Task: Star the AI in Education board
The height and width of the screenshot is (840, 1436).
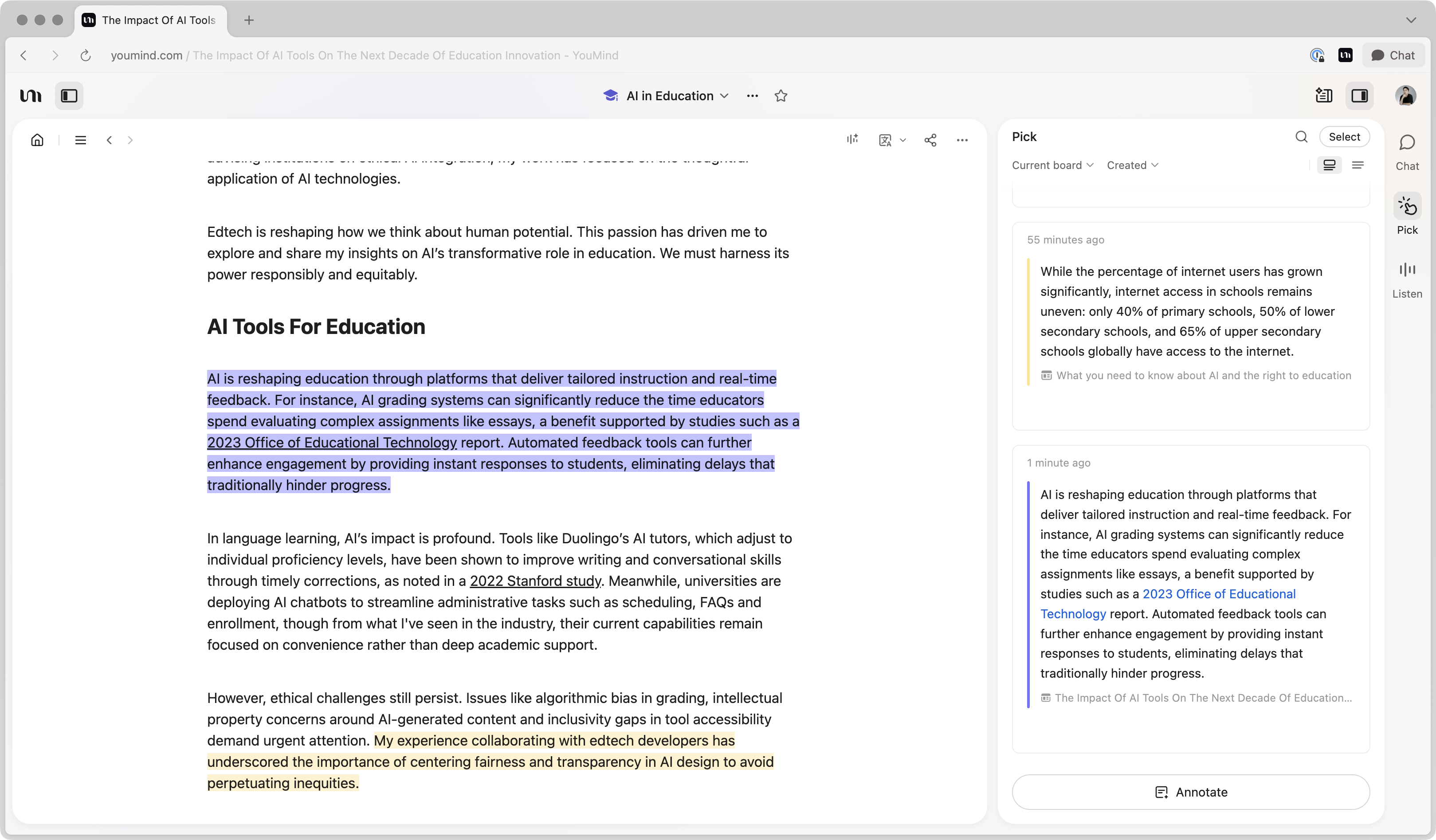Action: pyautogui.click(x=781, y=96)
